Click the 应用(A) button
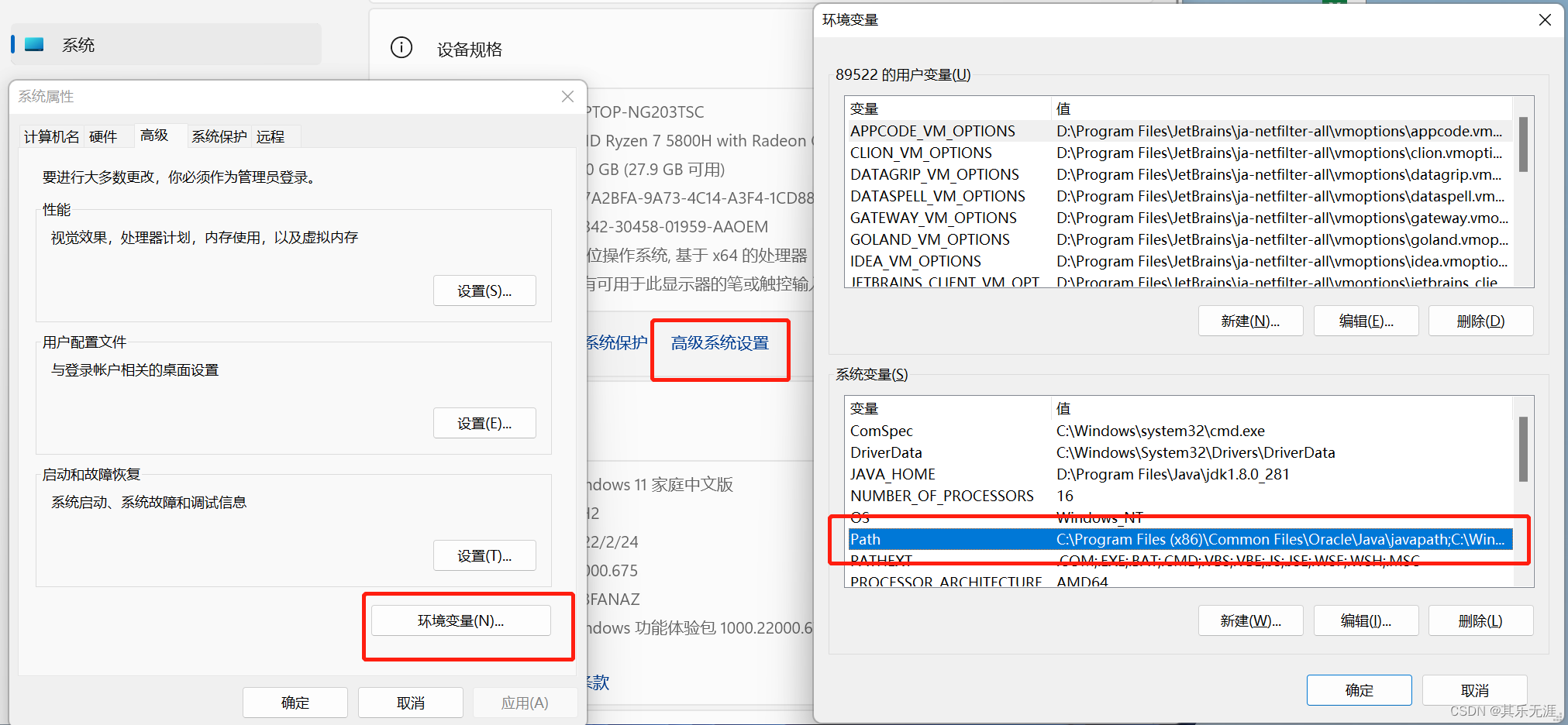 coord(525,703)
